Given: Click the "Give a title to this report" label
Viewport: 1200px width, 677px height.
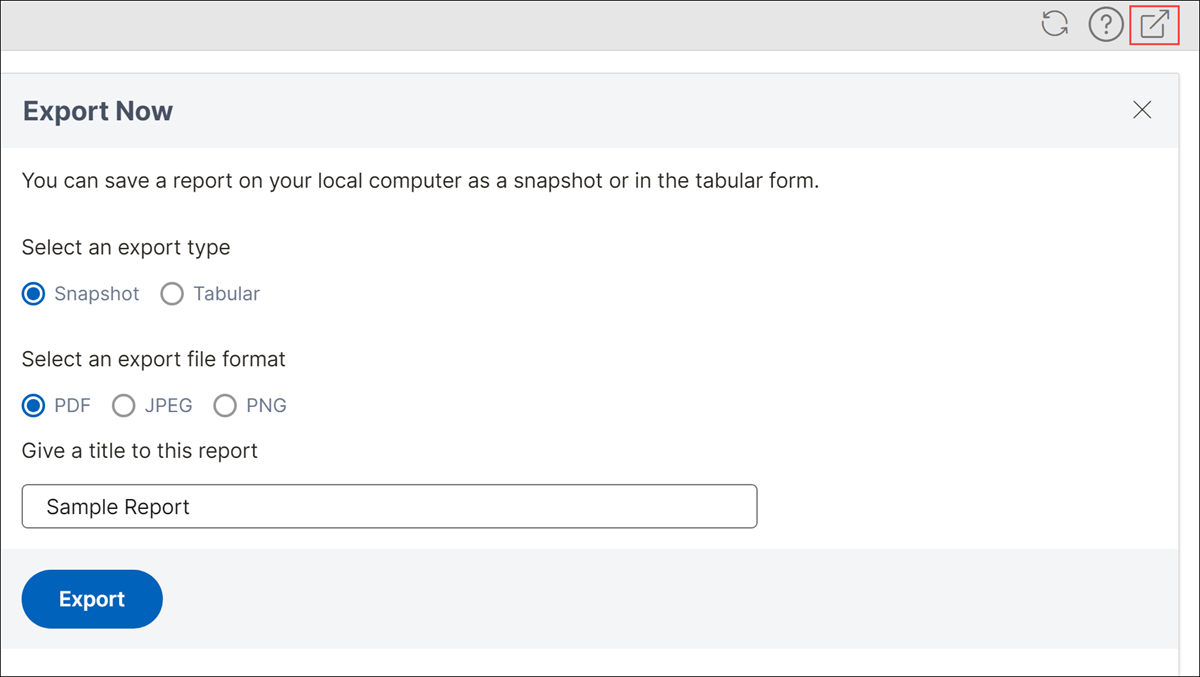Looking at the screenshot, I should (x=140, y=451).
